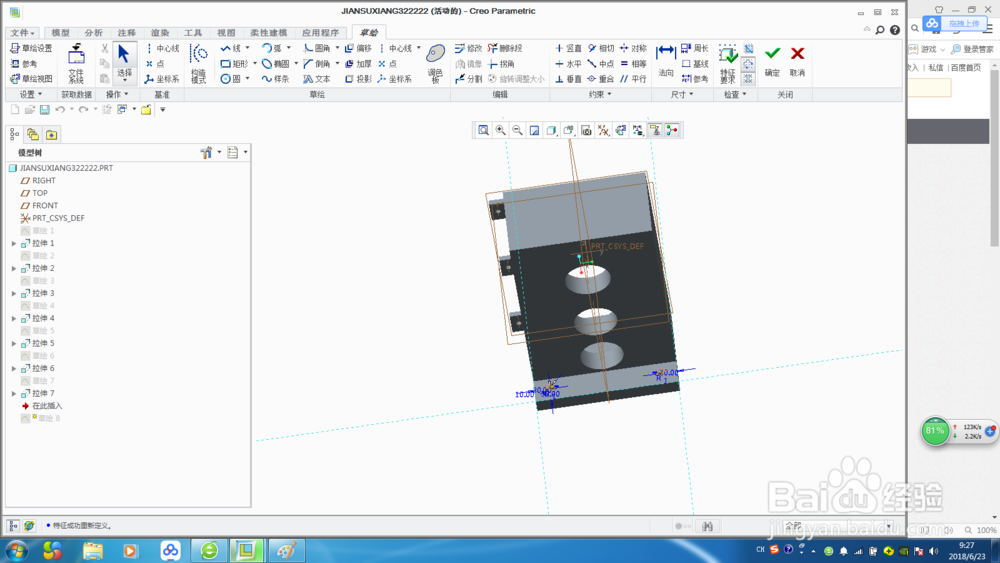Expand the 操作 group dropdown

pyautogui.click(x=117, y=94)
